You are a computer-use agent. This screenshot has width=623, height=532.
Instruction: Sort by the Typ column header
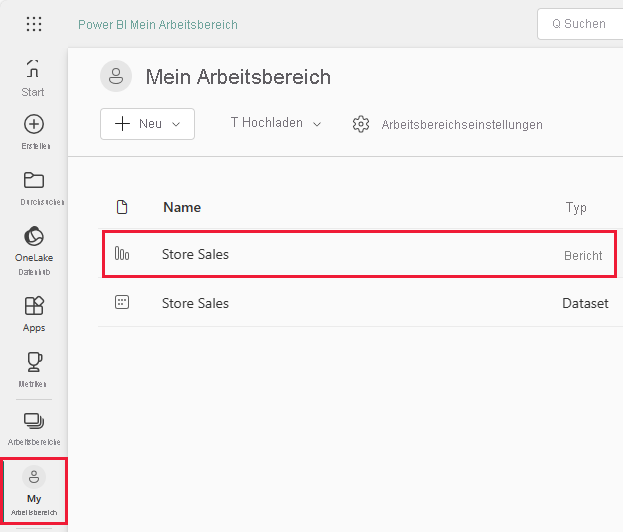click(576, 208)
